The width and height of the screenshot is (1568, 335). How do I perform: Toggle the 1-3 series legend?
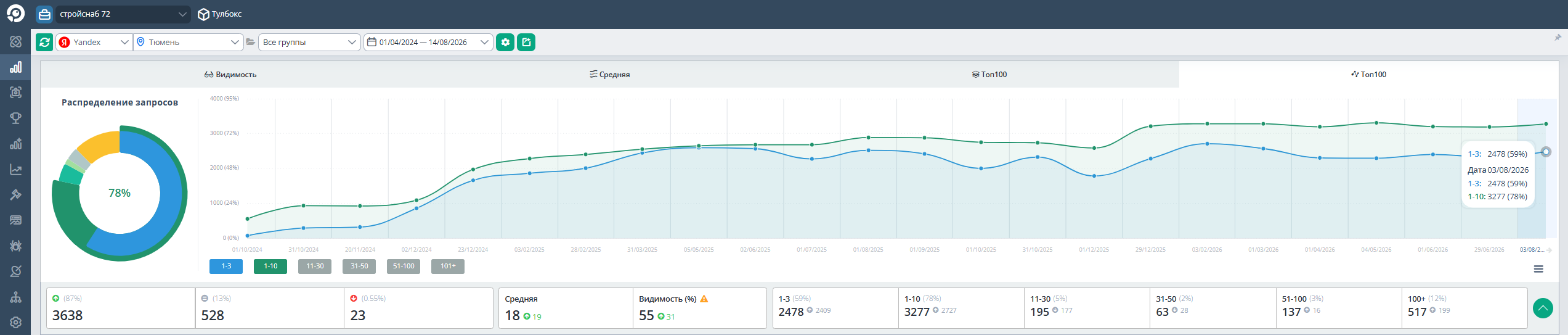(x=226, y=266)
